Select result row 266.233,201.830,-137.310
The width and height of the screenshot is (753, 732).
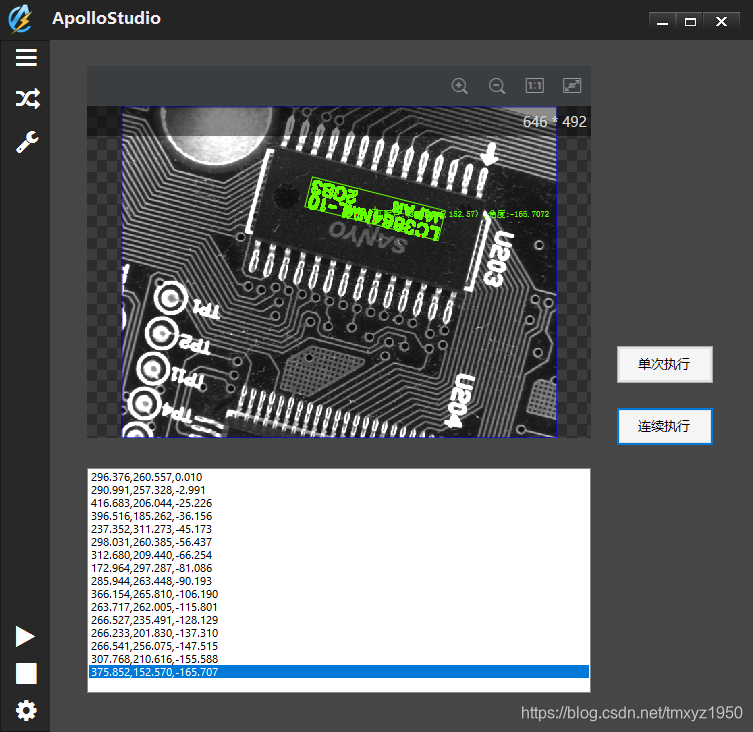(339, 633)
